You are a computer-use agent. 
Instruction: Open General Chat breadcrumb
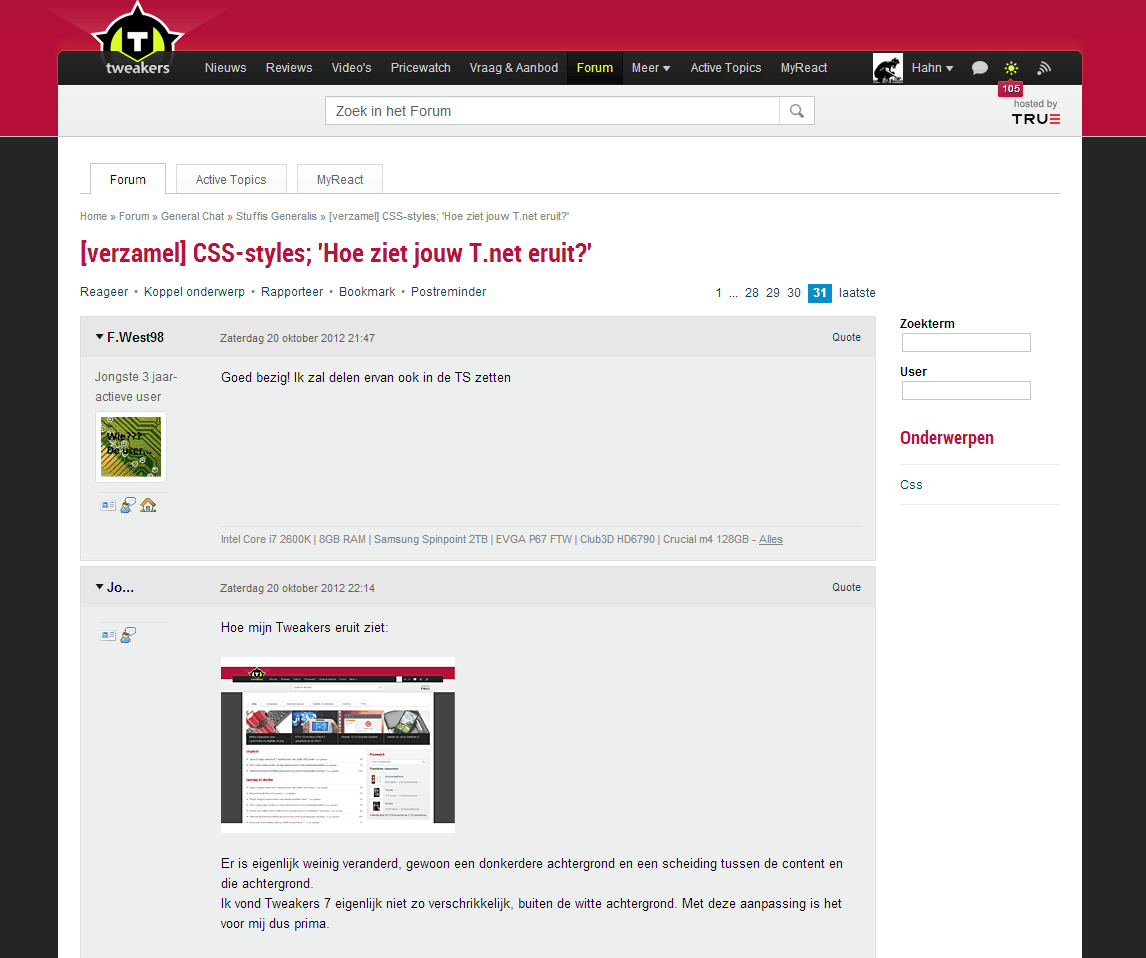[192, 216]
